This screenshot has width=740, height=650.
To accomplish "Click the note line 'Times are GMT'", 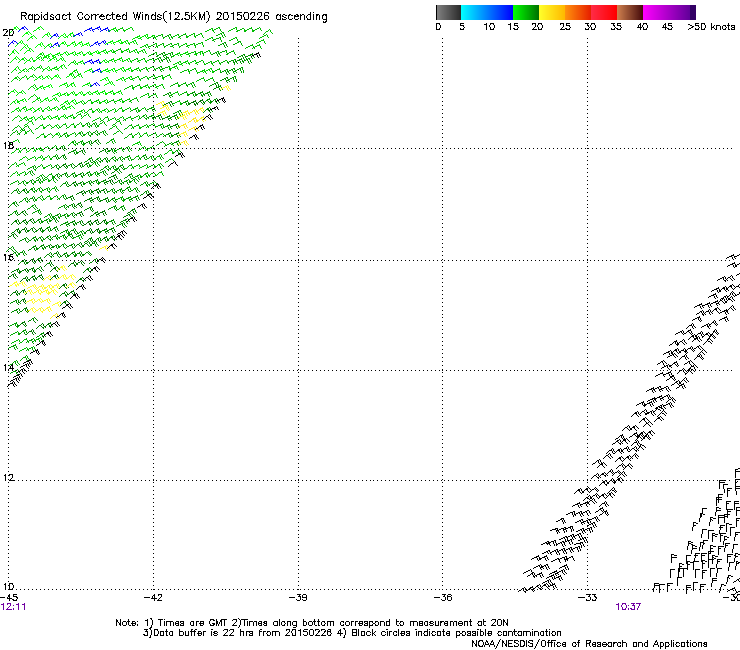I will 193,623.
